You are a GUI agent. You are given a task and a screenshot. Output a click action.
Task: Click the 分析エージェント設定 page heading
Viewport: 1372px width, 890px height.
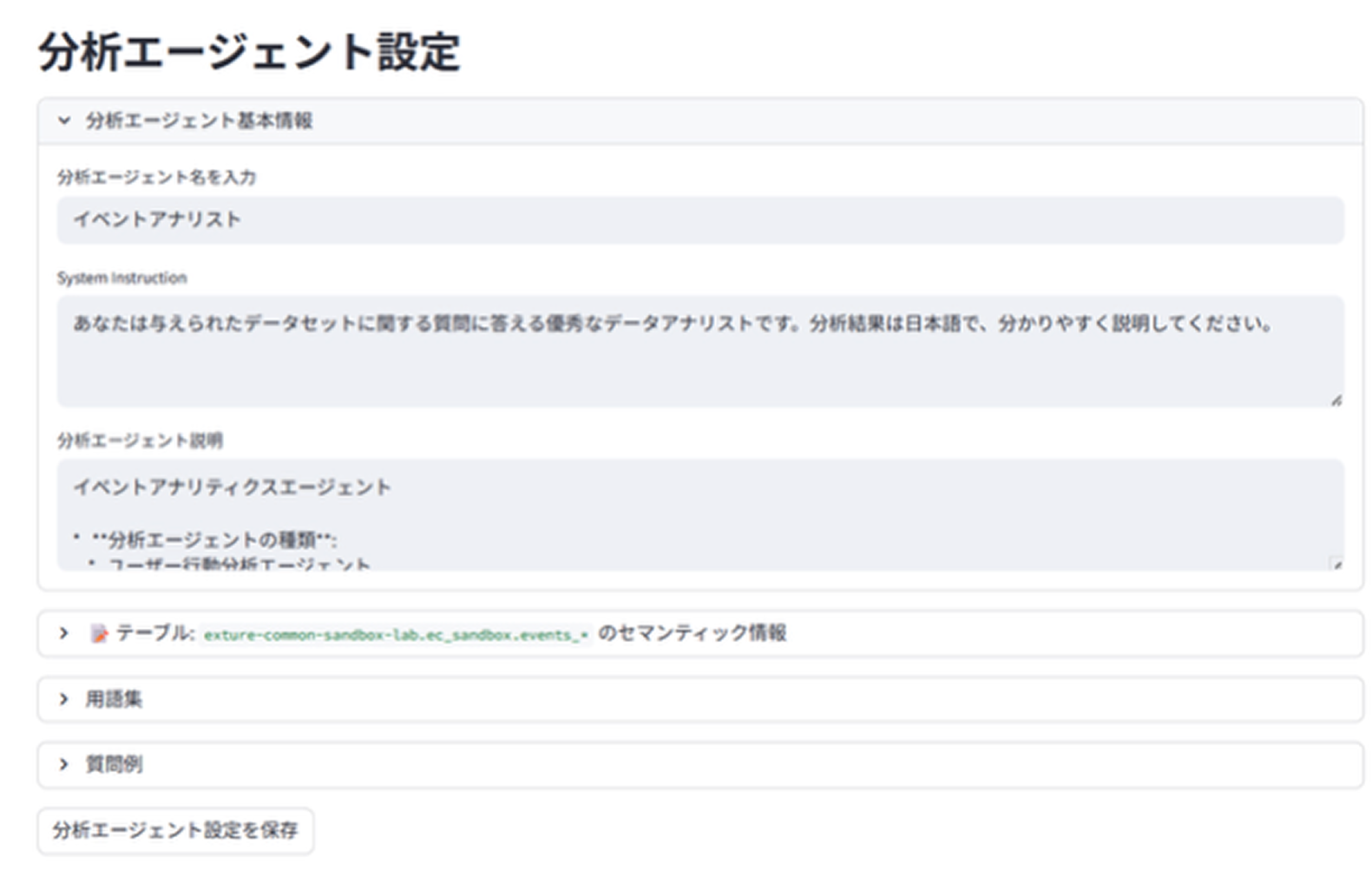(249, 51)
